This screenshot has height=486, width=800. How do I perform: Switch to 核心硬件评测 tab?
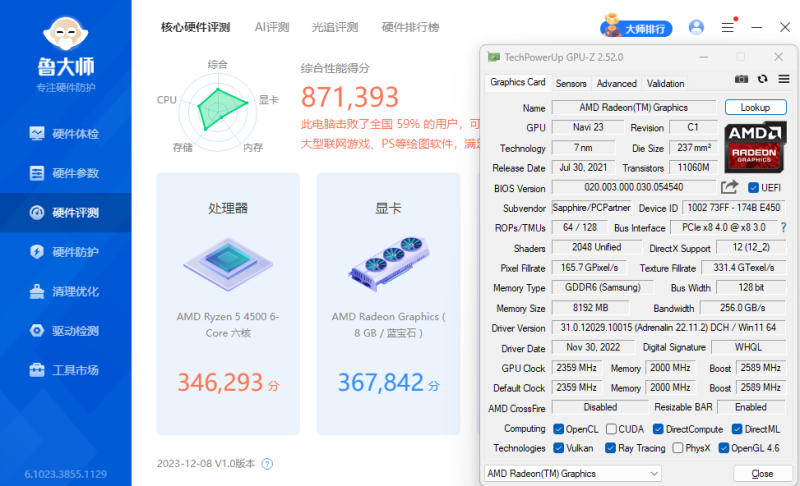195,27
